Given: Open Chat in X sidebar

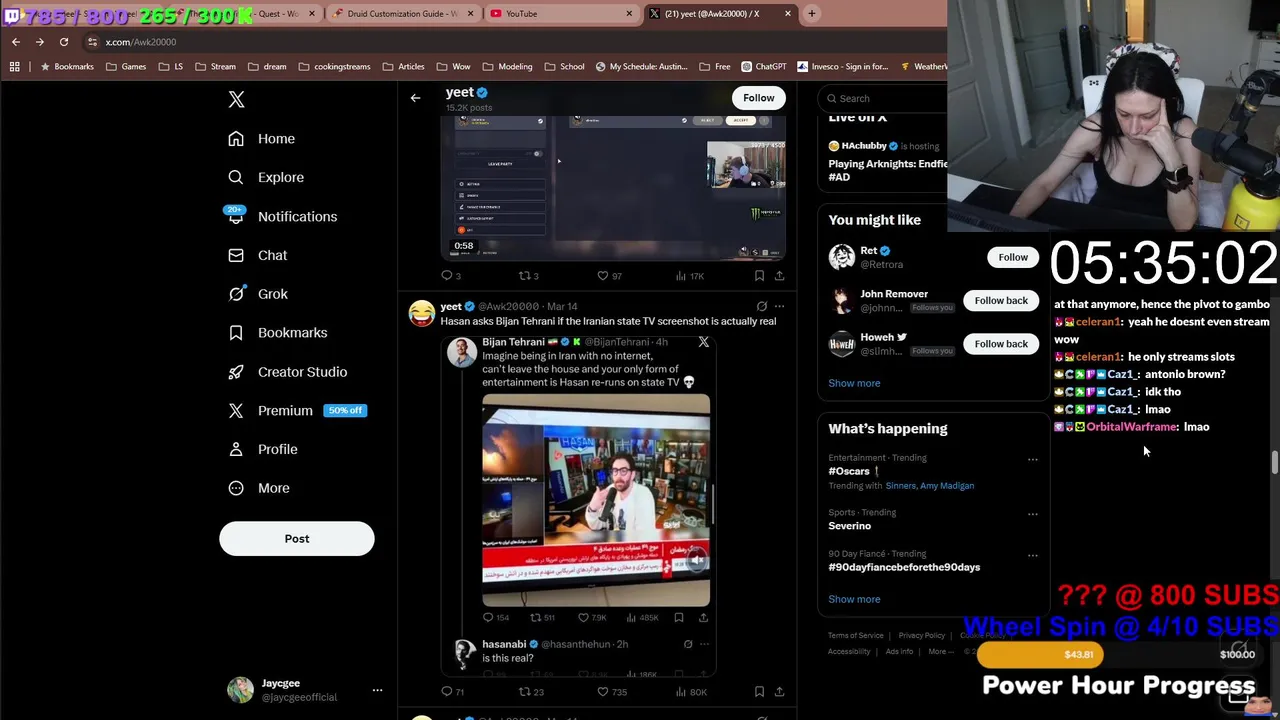Looking at the screenshot, I should tap(257, 255).
